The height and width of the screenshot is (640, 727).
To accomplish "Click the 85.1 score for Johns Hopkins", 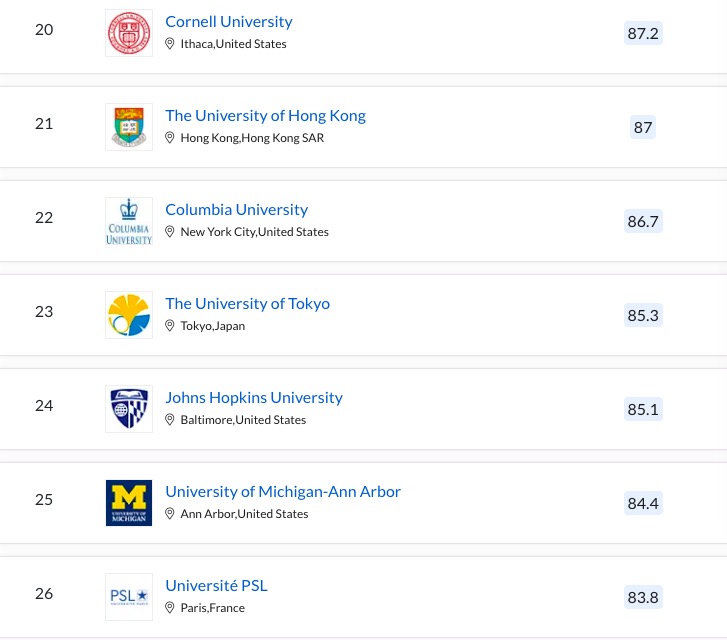I will pyautogui.click(x=643, y=409).
